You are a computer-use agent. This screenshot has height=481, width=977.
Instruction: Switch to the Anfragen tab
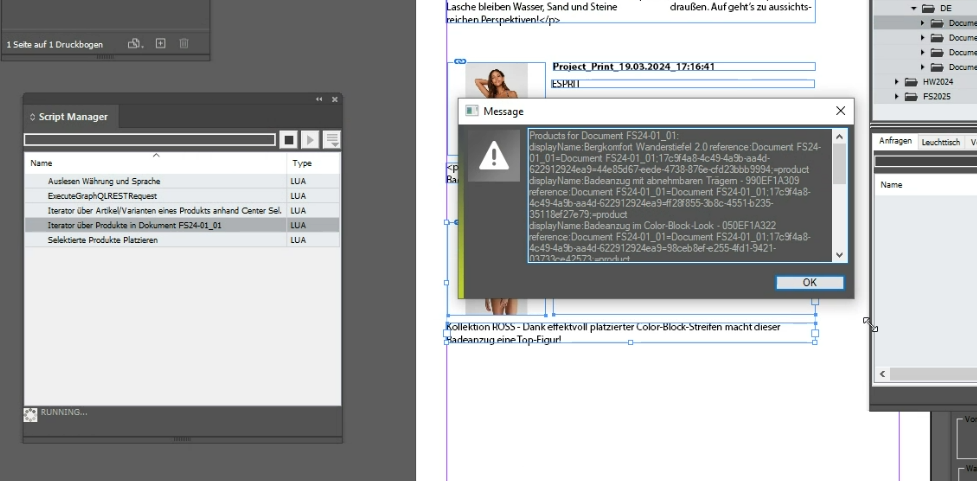(x=895, y=141)
